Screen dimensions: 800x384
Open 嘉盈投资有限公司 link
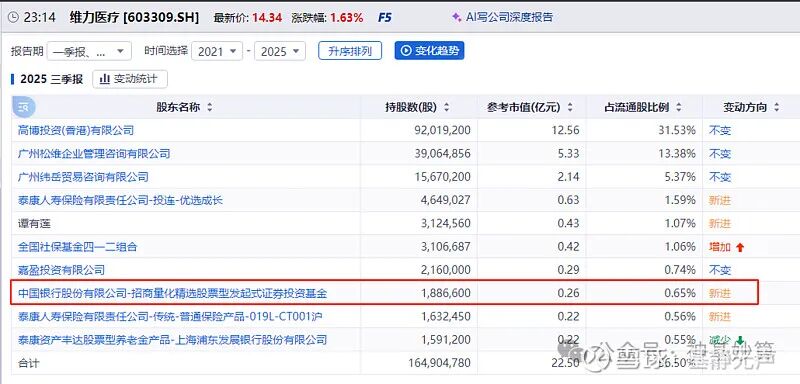coord(61,270)
